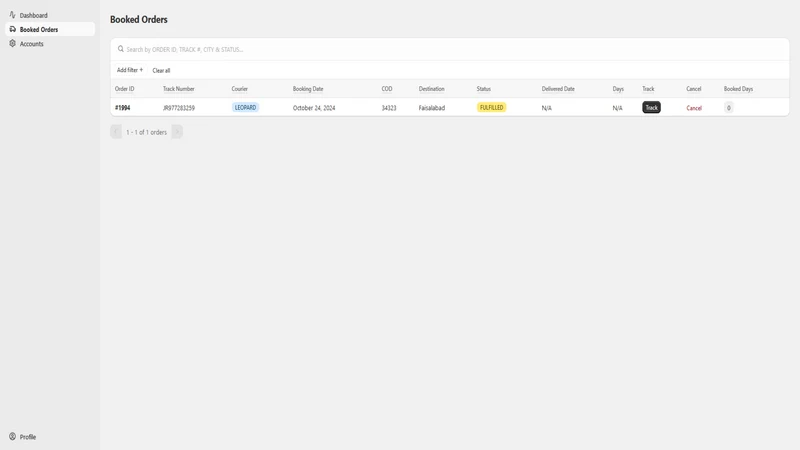Open the Add filter menu
This screenshot has width=800, height=450.
[x=130, y=70]
